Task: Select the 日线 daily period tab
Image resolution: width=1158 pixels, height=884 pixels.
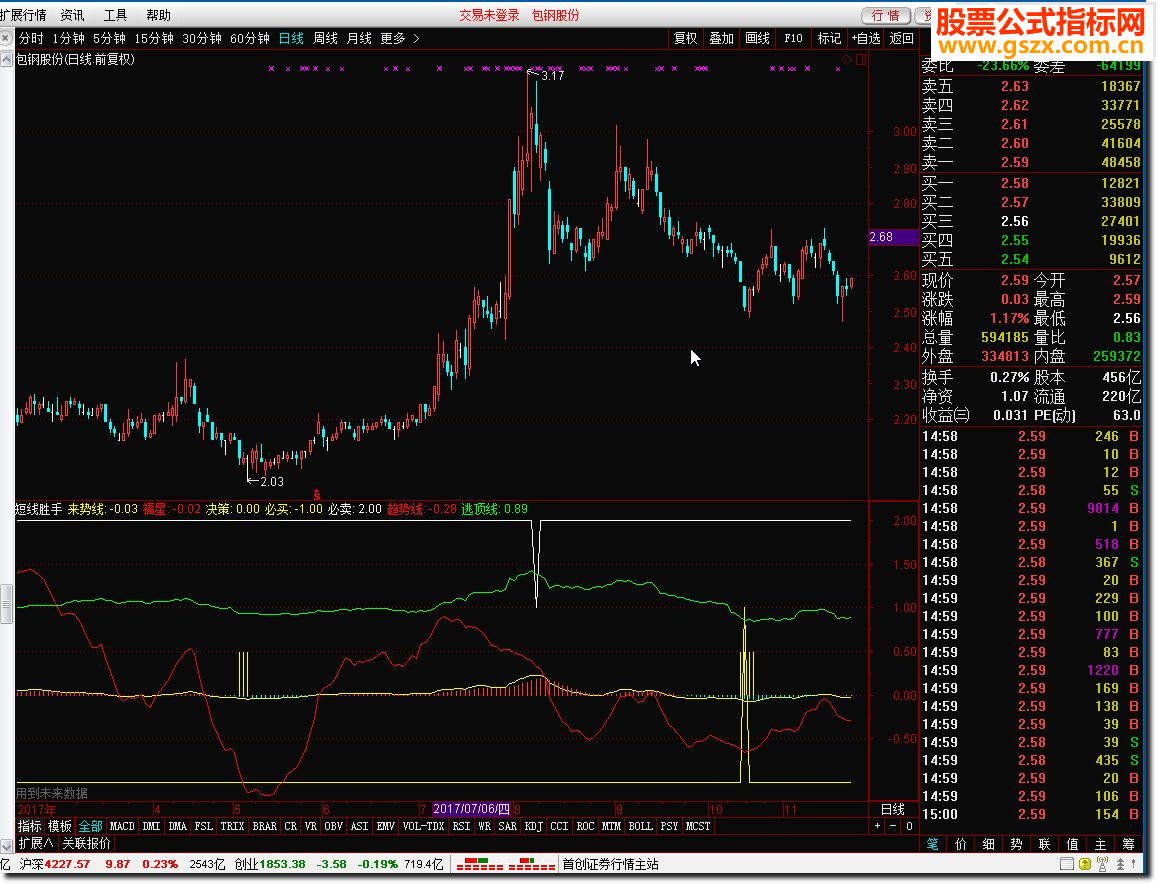Action: pyautogui.click(x=291, y=38)
